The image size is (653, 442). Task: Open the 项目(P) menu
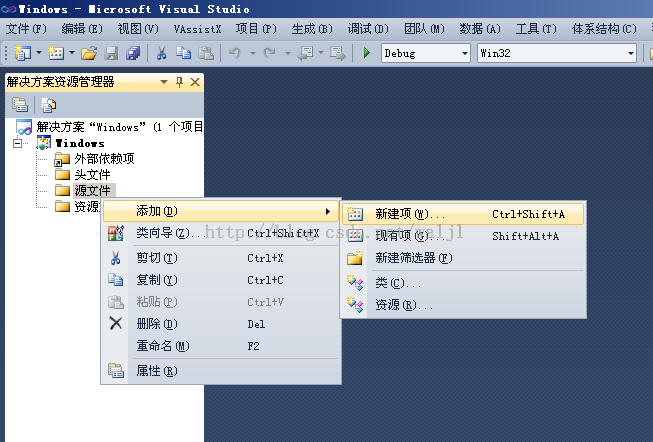click(x=256, y=29)
